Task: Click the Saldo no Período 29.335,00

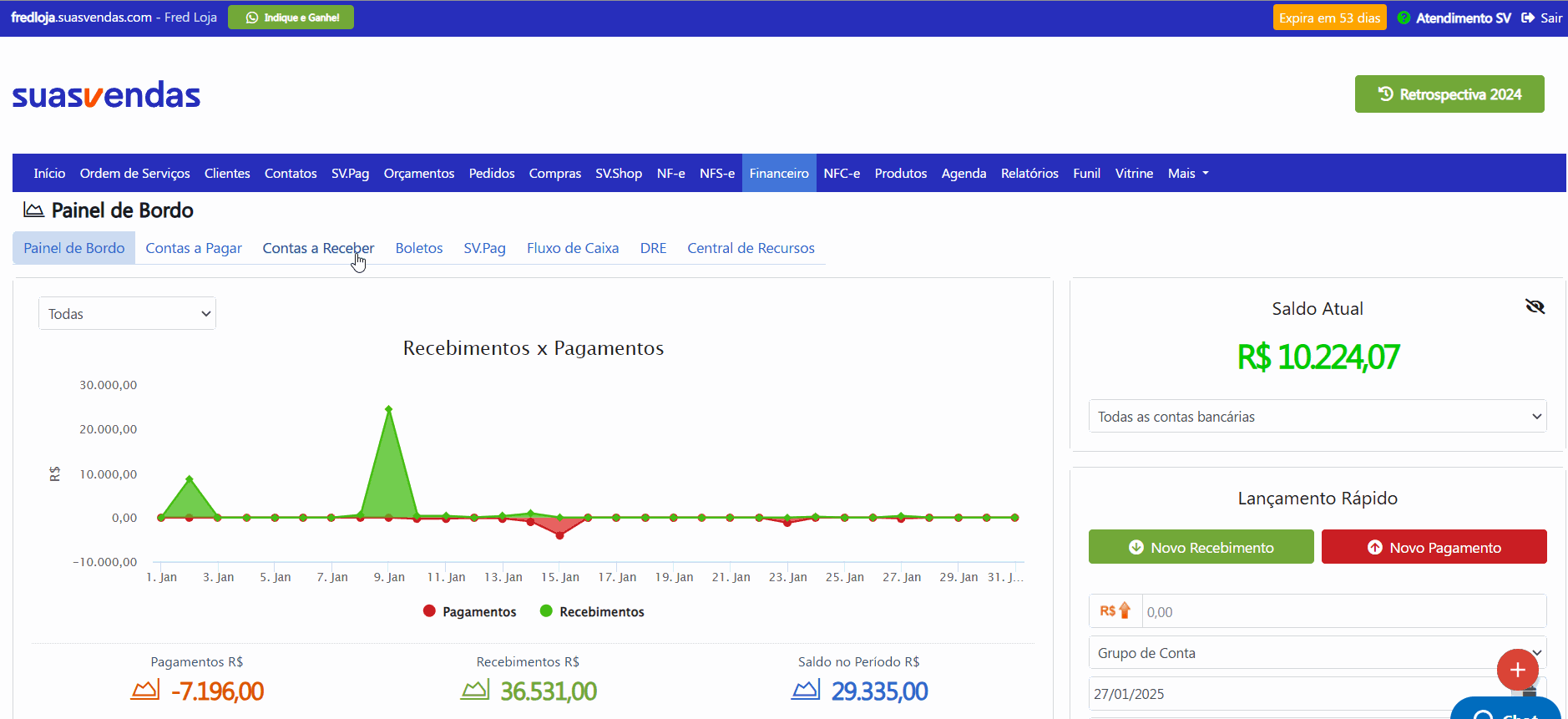Action: pyautogui.click(x=879, y=691)
